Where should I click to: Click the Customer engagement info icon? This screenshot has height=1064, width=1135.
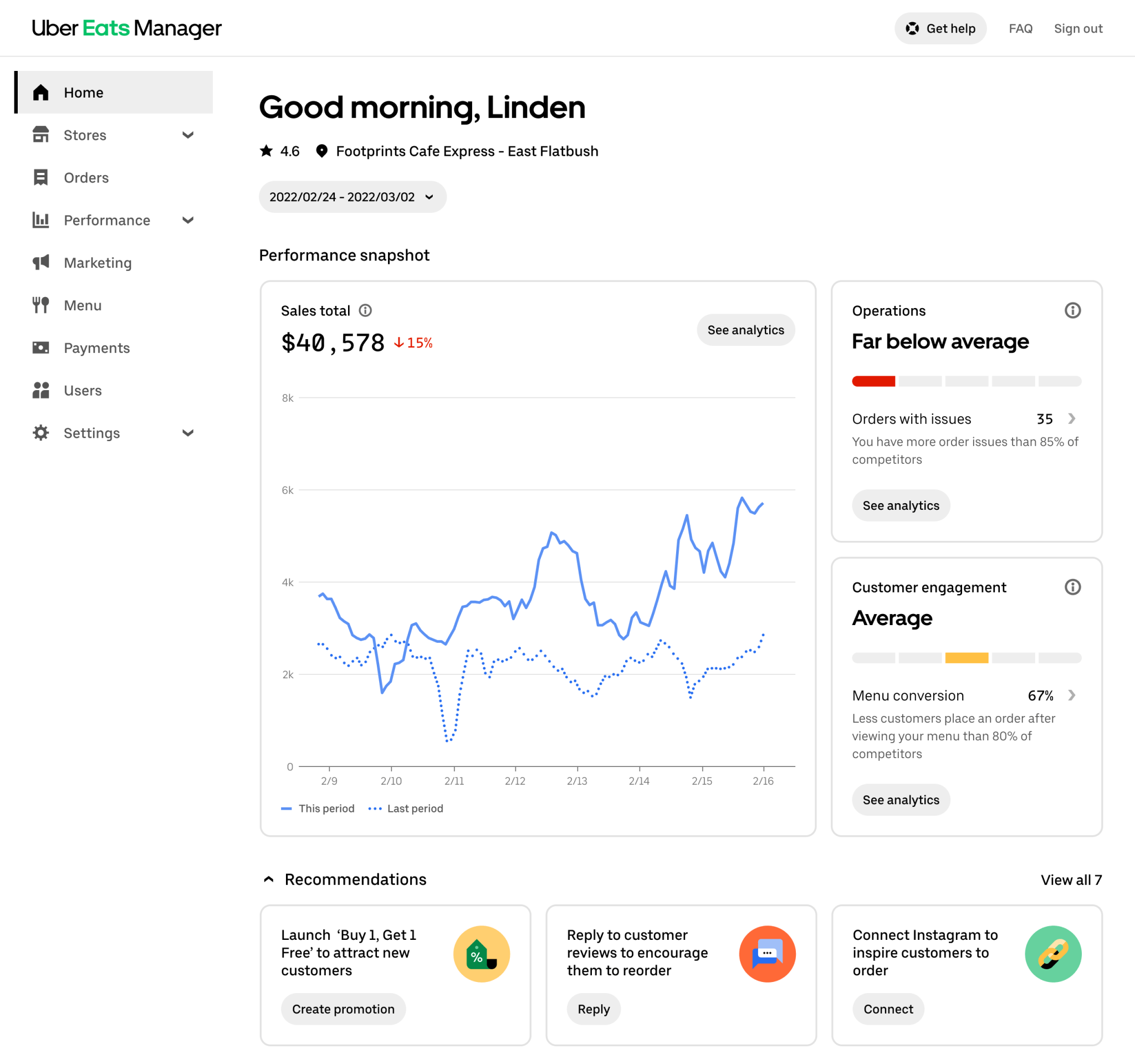coord(1073,587)
